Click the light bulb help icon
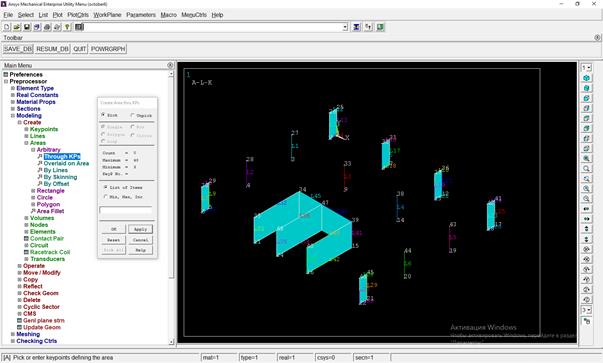 (67, 27)
